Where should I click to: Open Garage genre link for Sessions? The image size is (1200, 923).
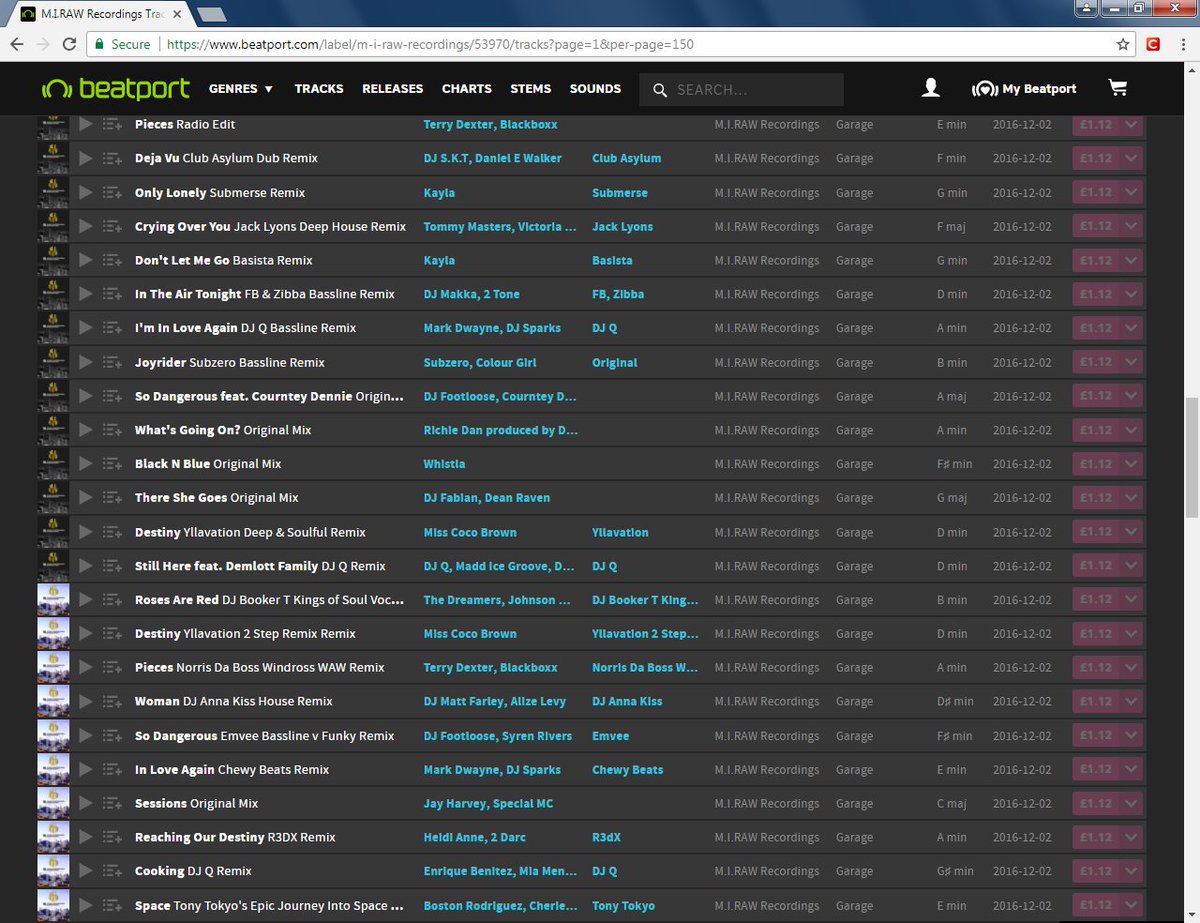[x=854, y=803]
